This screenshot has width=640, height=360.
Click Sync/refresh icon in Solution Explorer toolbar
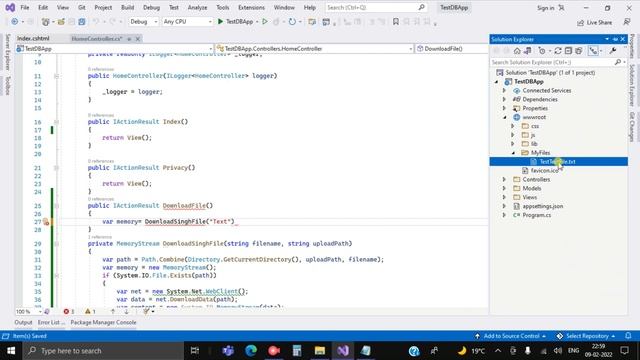point(558,51)
